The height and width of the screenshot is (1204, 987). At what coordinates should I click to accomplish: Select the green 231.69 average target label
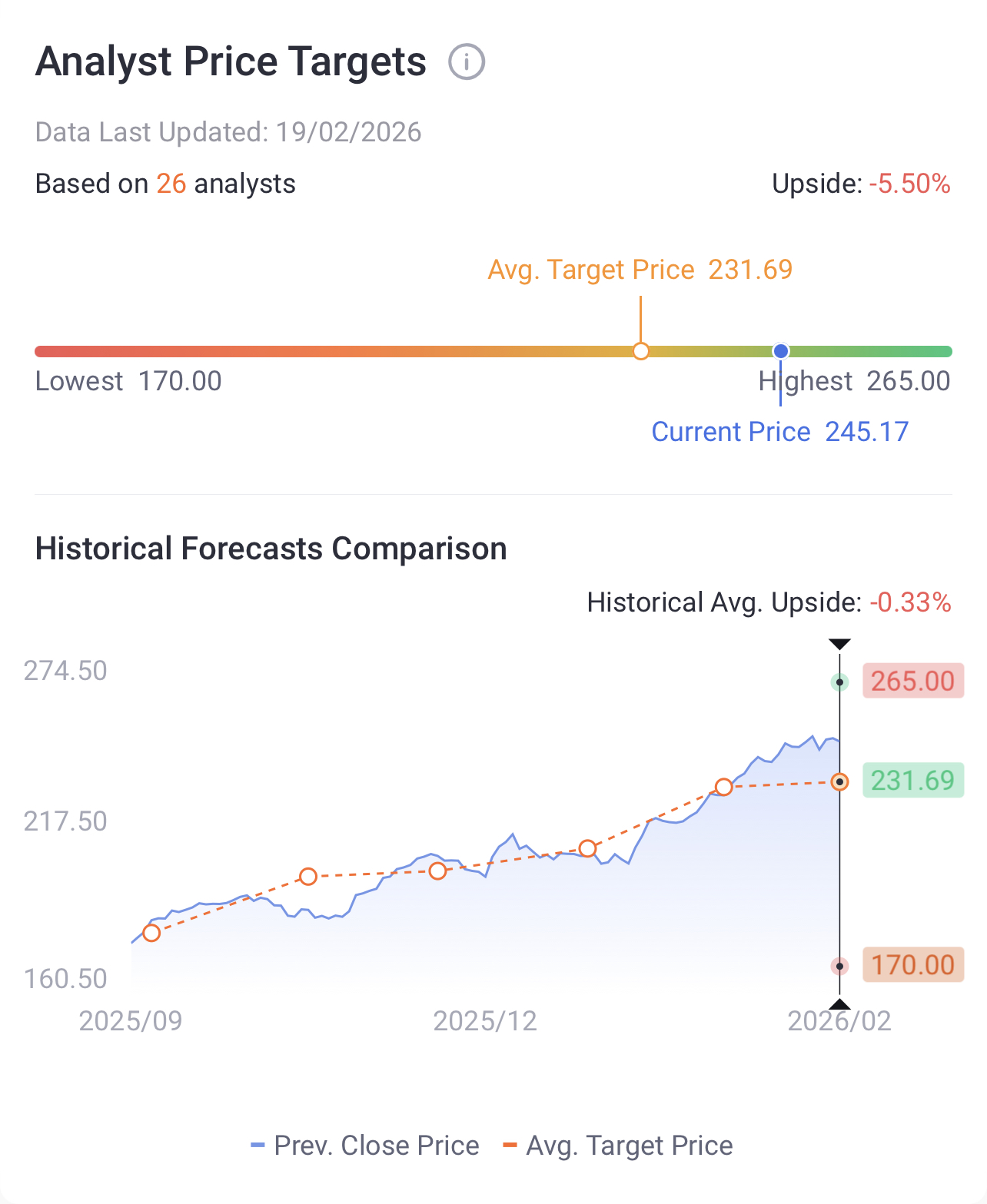coord(913,781)
